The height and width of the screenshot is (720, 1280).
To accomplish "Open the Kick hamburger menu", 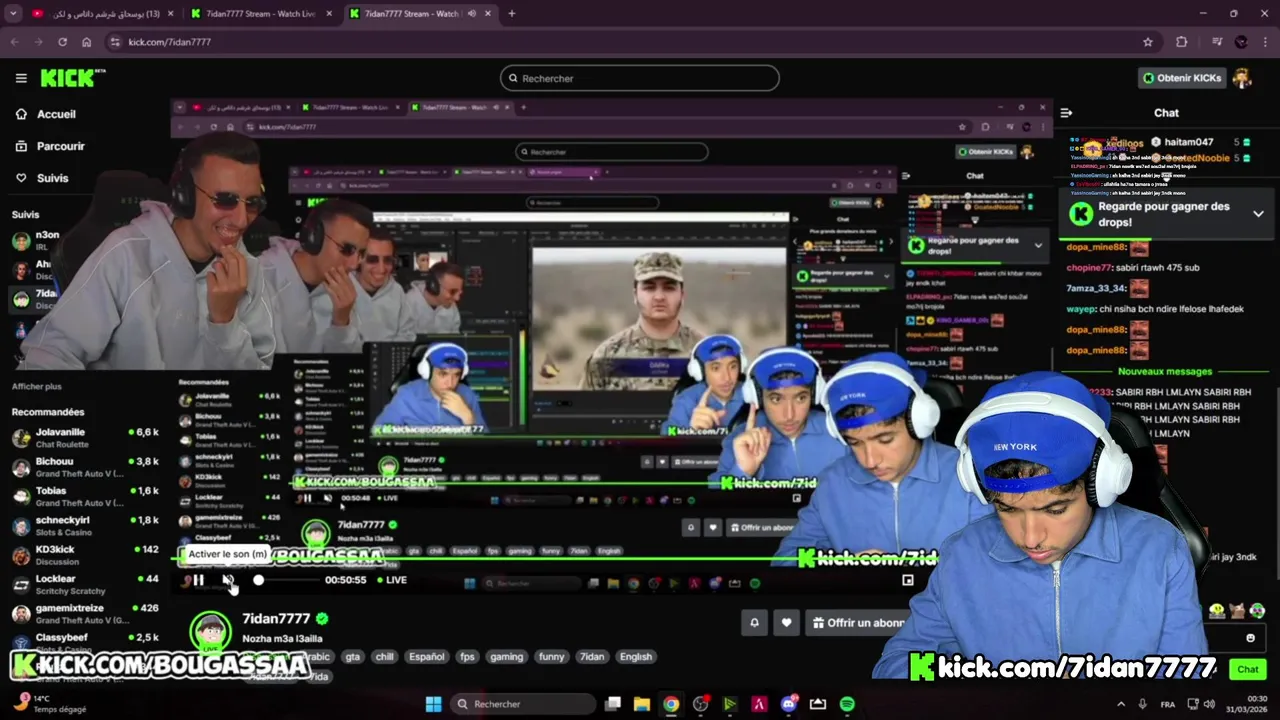I will pos(21,78).
